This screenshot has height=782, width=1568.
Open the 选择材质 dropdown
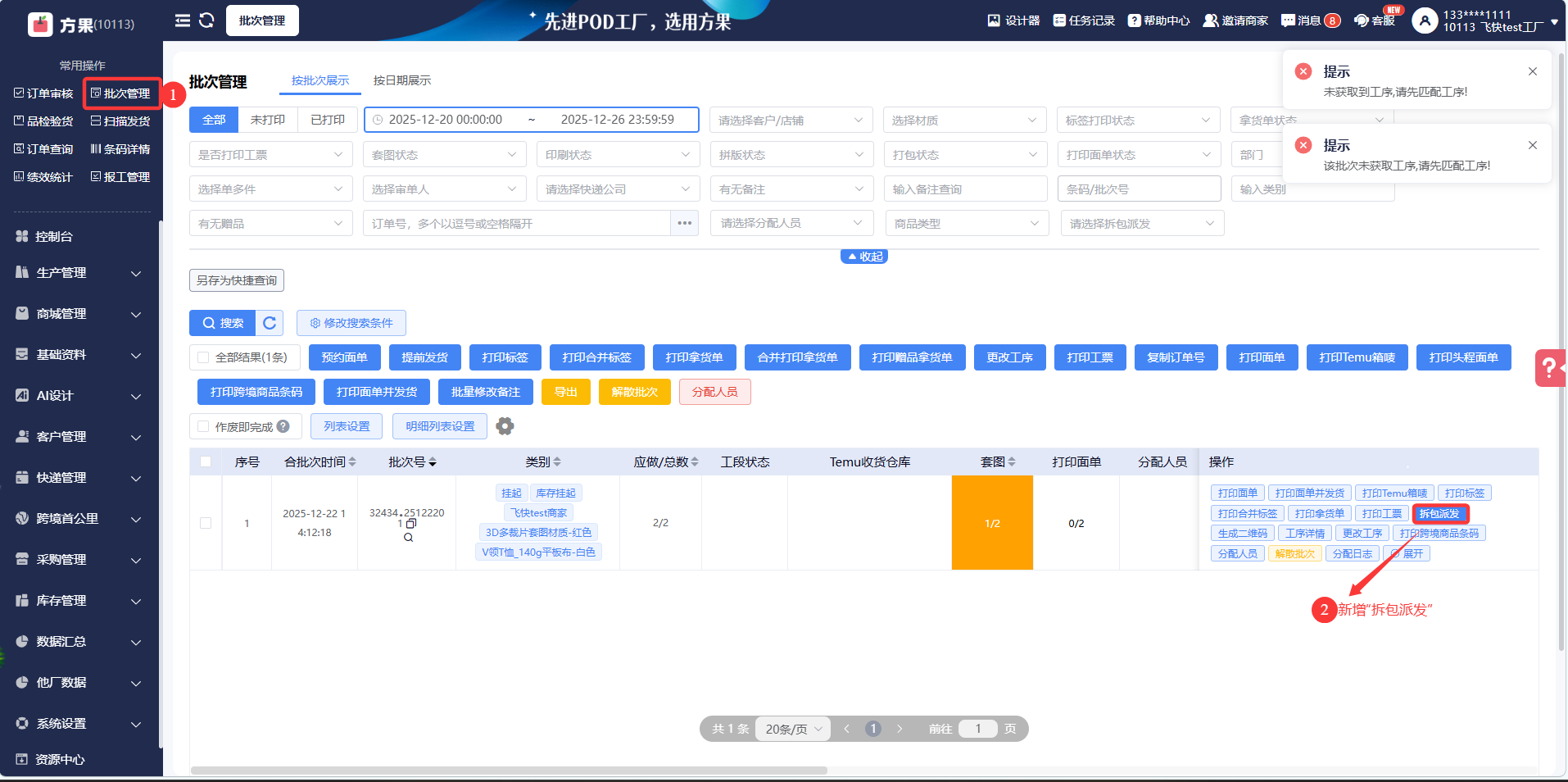click(964, 120)
